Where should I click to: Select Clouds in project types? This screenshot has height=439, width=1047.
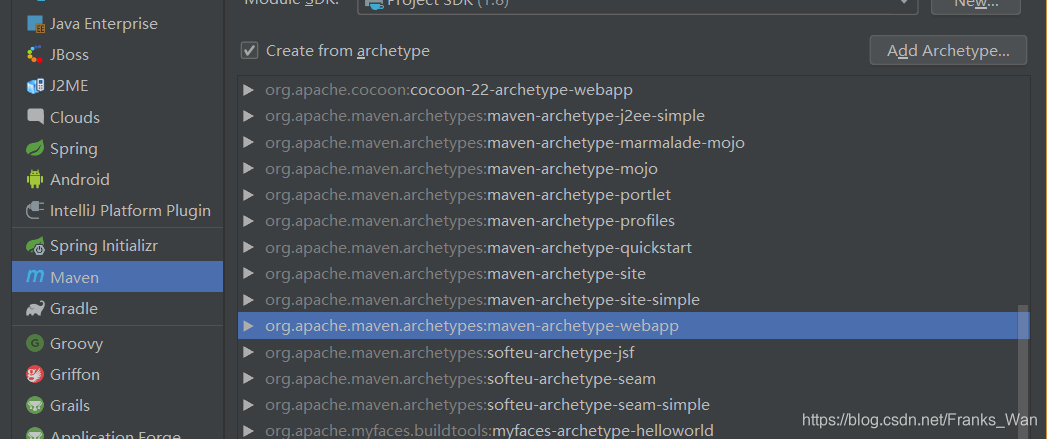tap(118, 117)
